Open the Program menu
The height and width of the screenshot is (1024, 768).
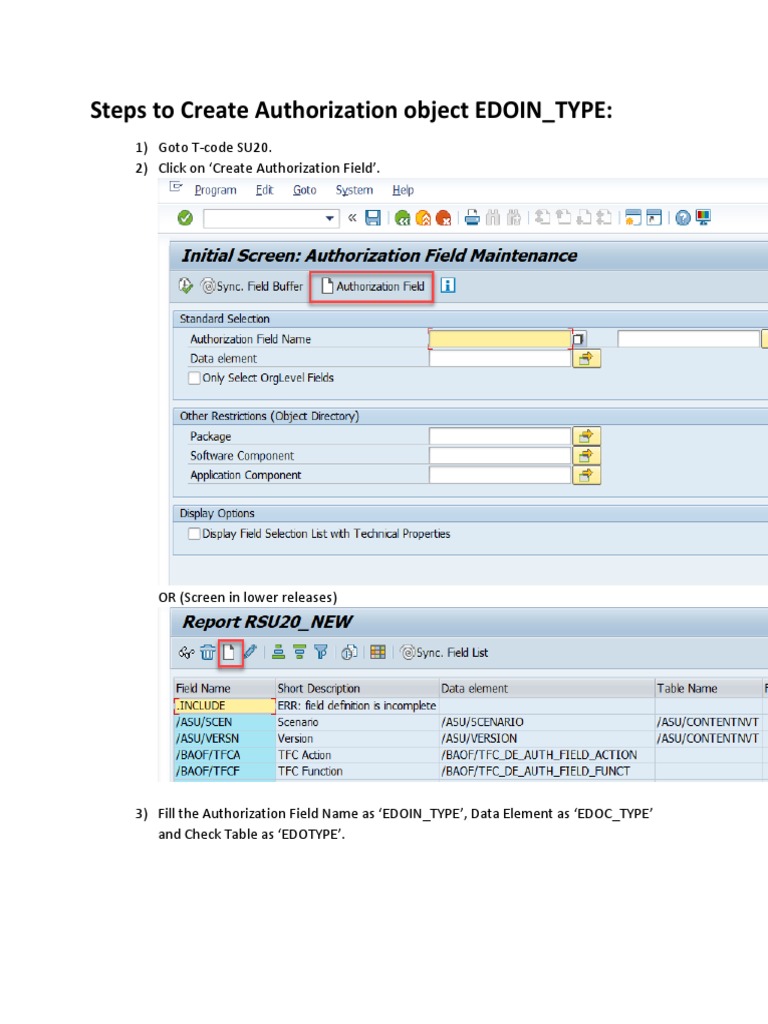point(215,190)
